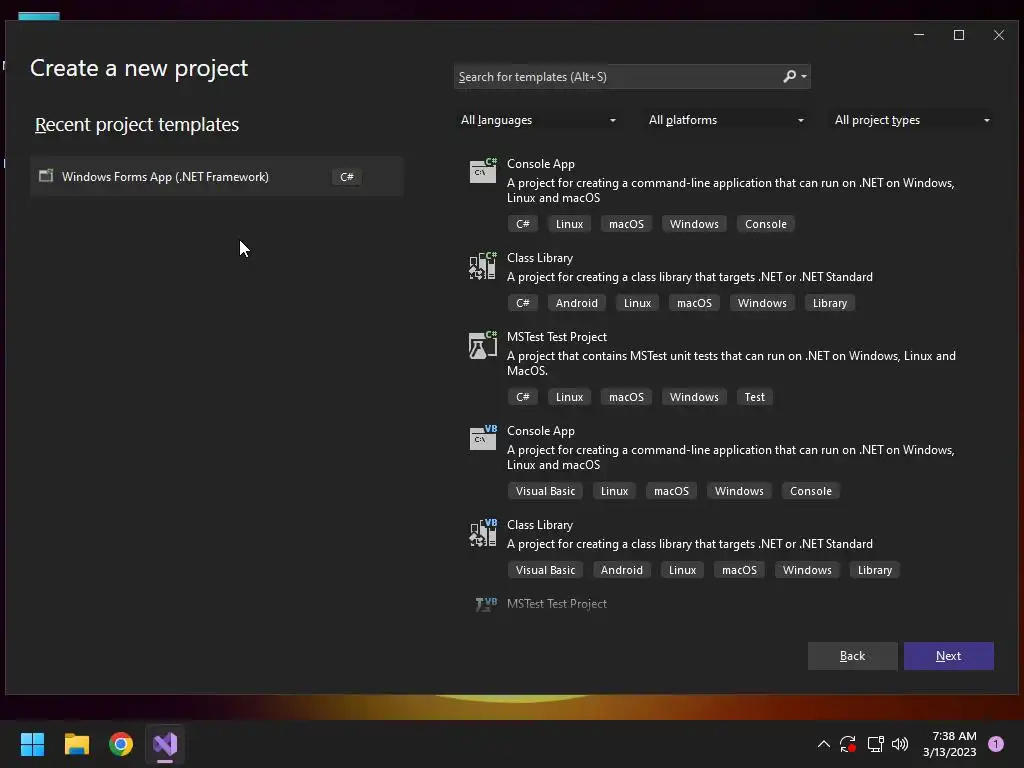Launch Google Chrome from the taskbar
Image resolution: width=1024 pixels, height=768 pixels.
point(121,744)
